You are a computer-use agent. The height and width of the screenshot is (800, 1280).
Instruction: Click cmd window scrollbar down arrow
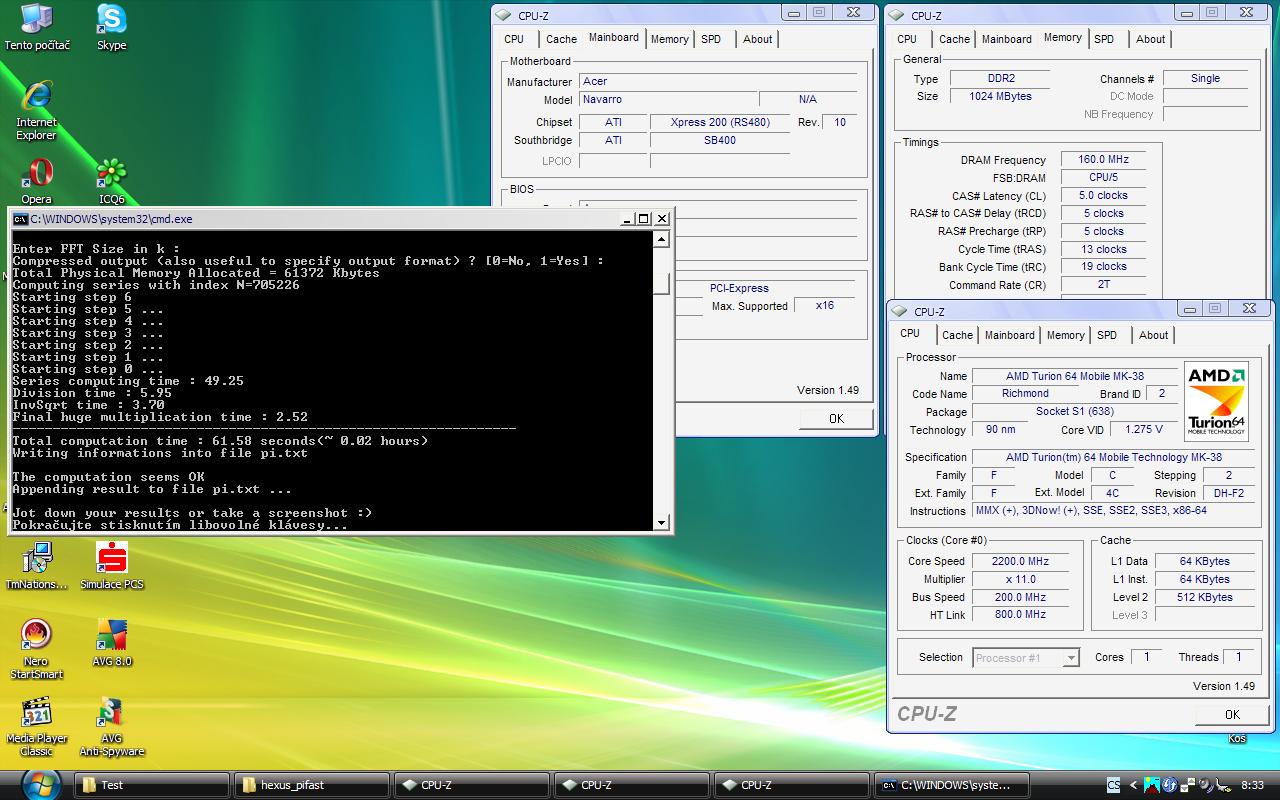tap(661, 523)
